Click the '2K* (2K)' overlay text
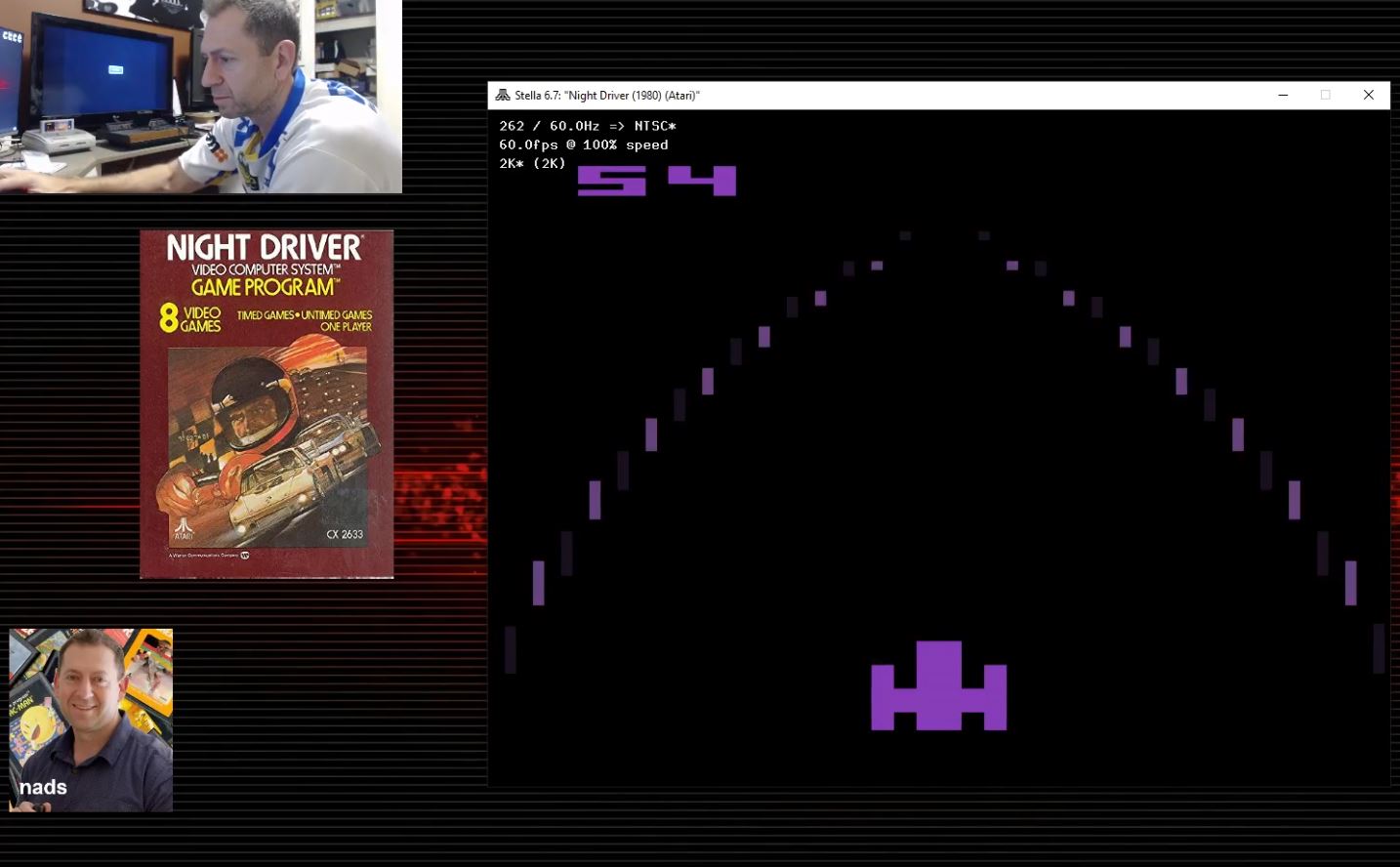This screenshot has width=1400, height=867. [532, 163]
